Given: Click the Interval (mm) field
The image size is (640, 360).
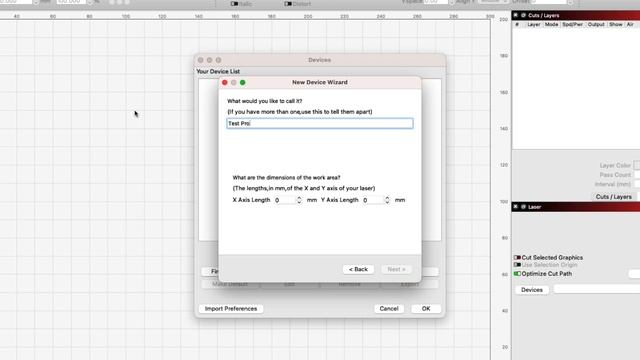Looking at the screenshot, I should 637,184.
